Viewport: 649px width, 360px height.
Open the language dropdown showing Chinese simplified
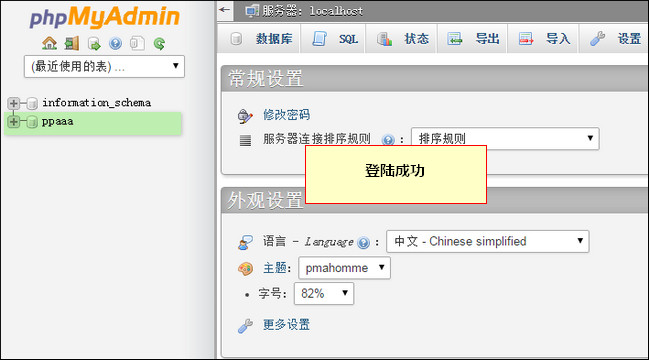coord(488,241)
